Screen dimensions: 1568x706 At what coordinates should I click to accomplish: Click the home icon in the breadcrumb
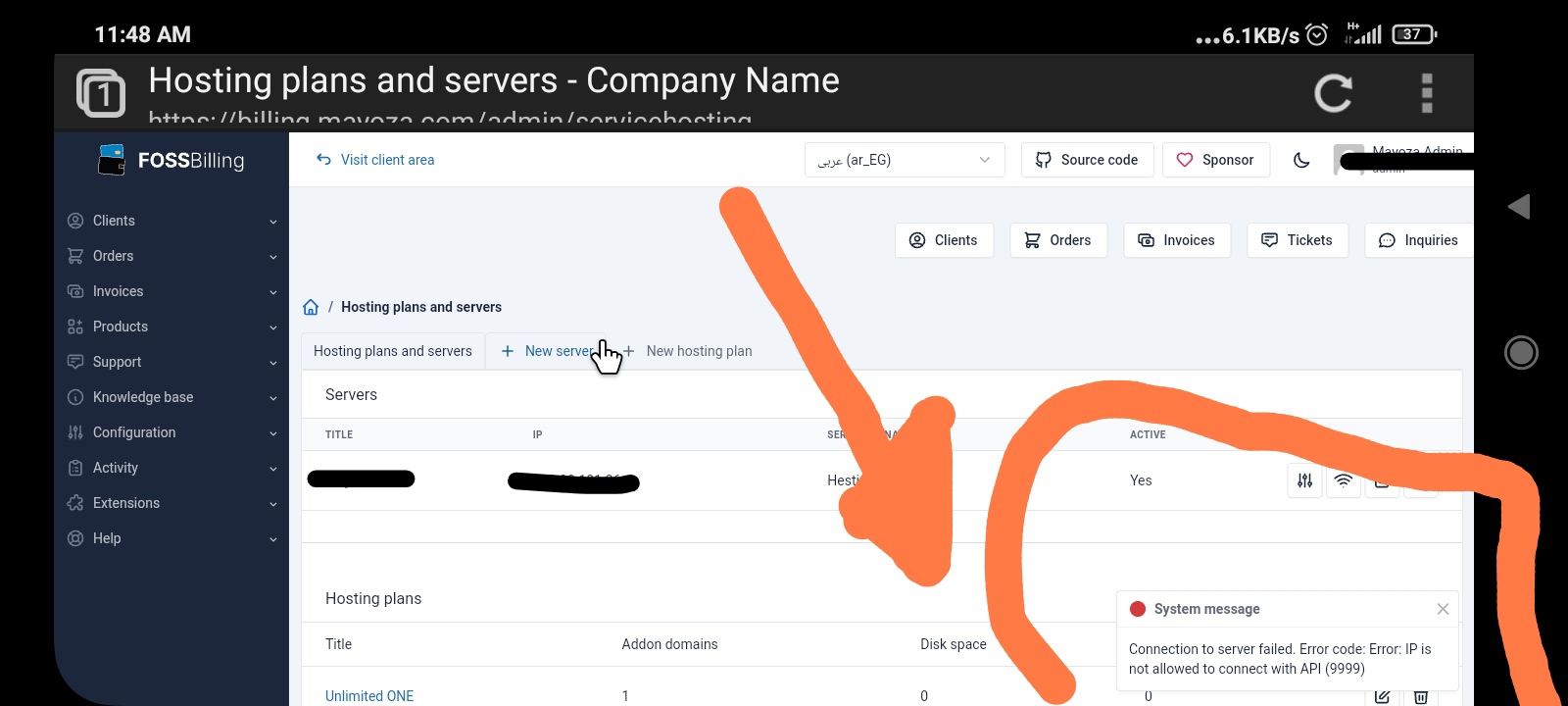coord(311,307)
